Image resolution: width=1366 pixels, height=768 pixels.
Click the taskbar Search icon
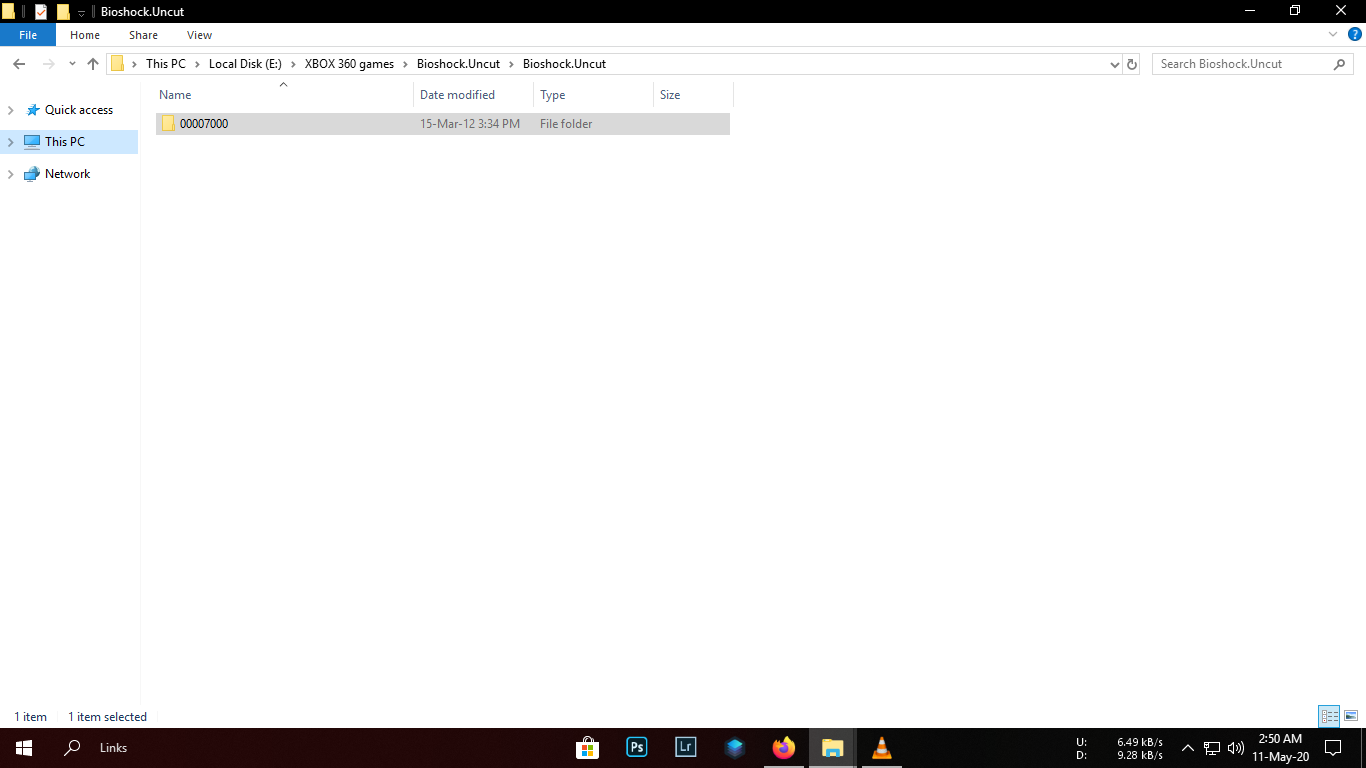72,748
